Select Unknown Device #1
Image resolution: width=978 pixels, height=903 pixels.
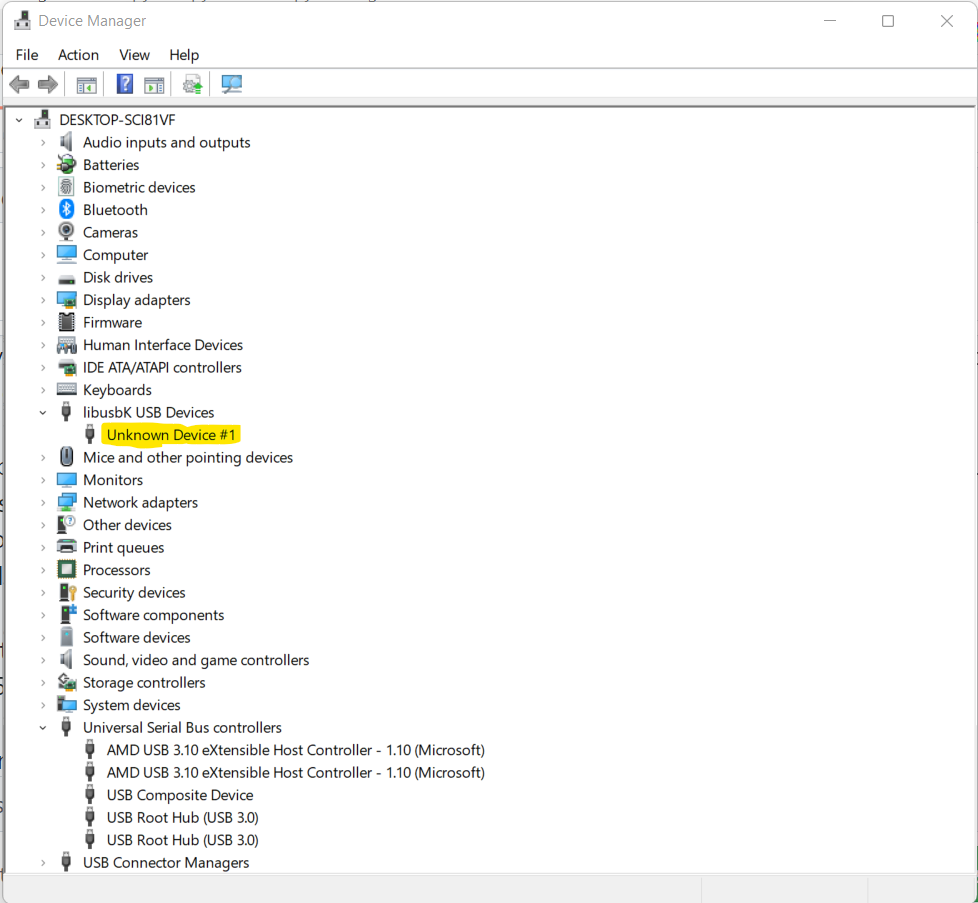click(x=171, y=435)
